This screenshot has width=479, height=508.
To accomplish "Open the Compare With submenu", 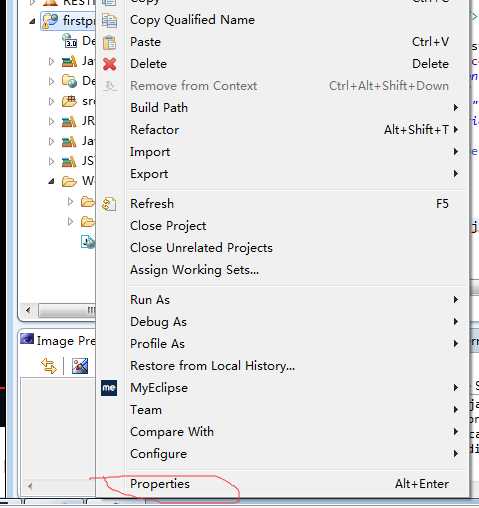I will click(172, 432).
